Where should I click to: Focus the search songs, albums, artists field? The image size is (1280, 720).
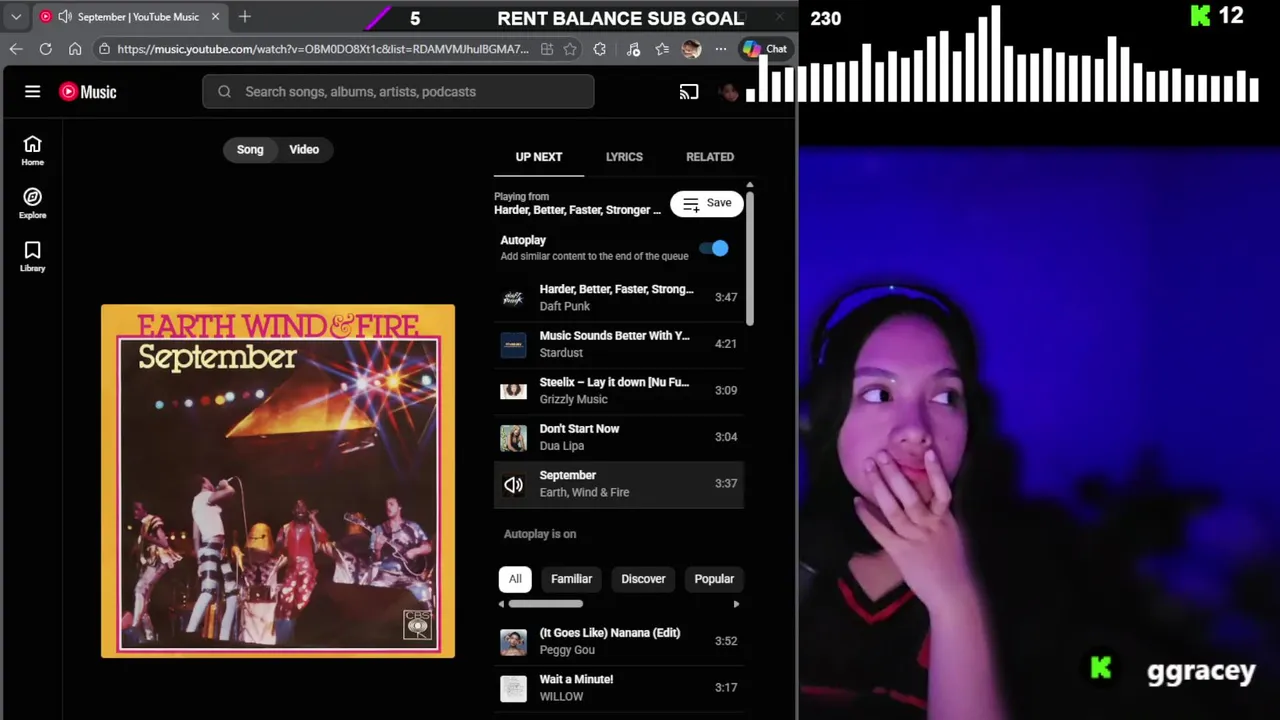point(398,92)
